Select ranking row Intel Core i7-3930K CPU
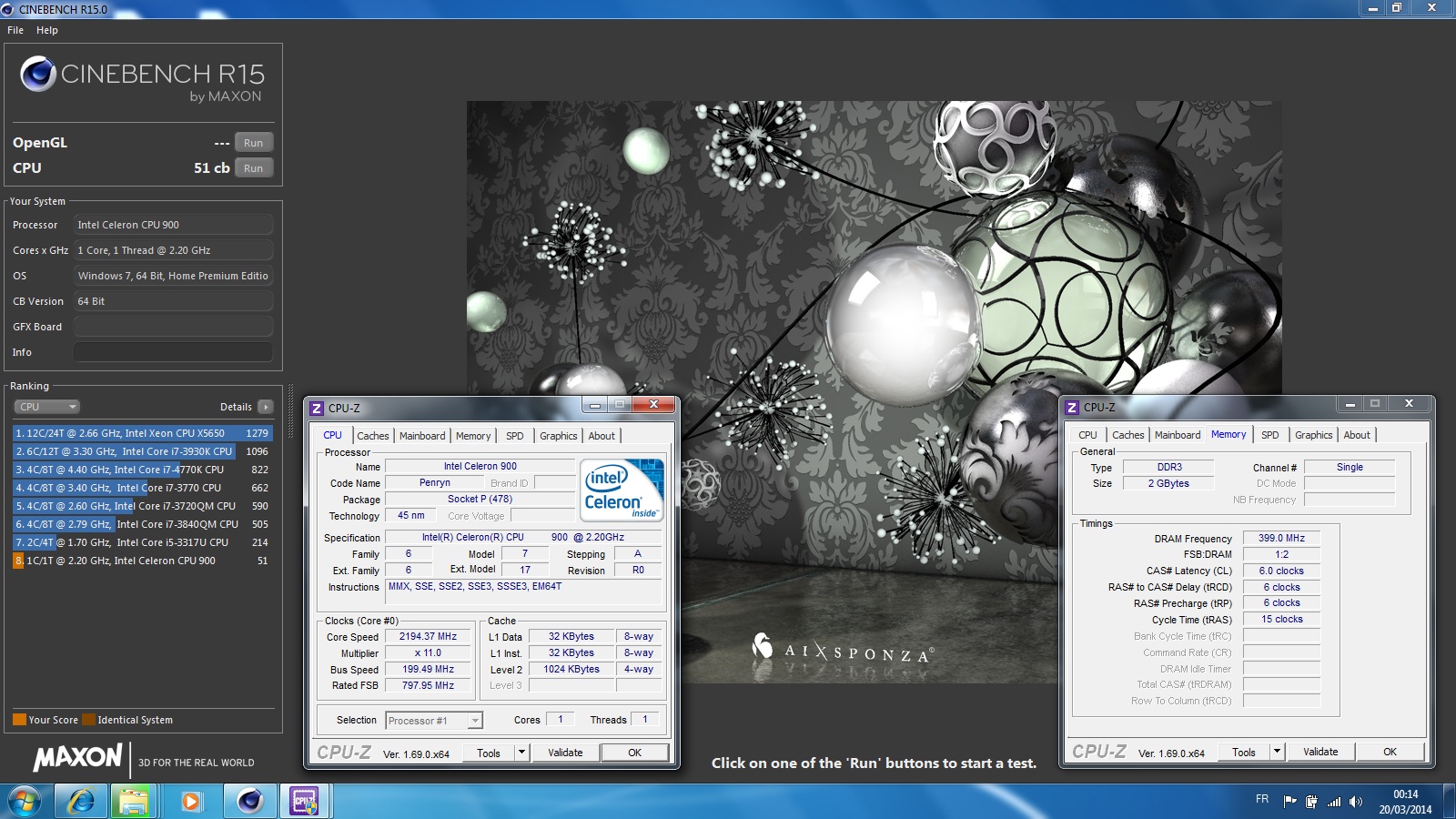The image size is (1456, 819). point(142,451)
